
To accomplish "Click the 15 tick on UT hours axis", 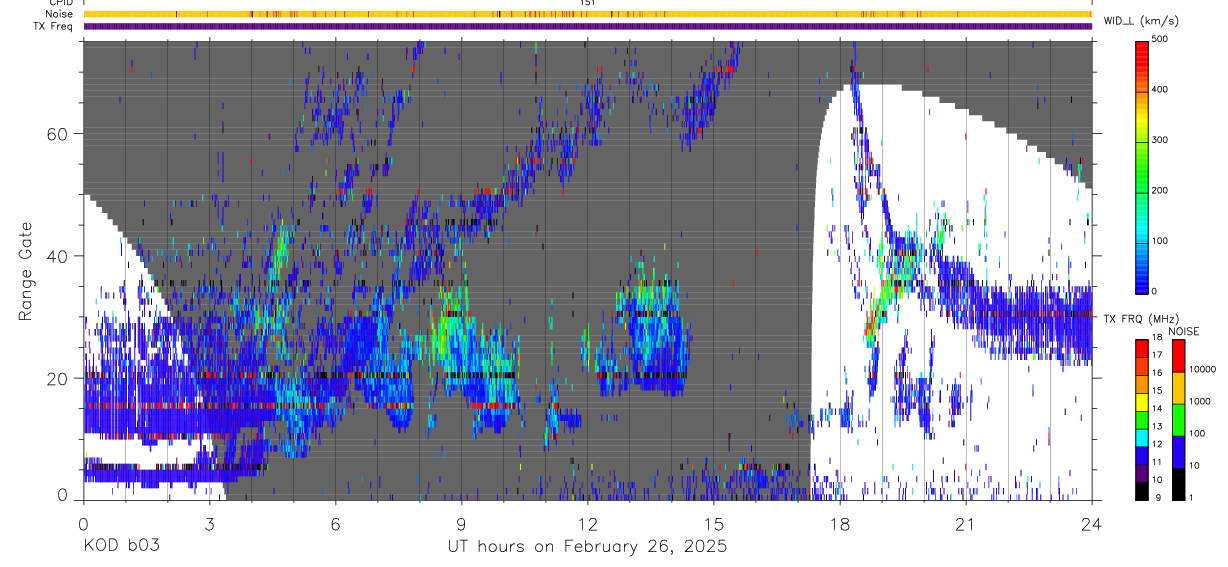I will tap(714, 524).
